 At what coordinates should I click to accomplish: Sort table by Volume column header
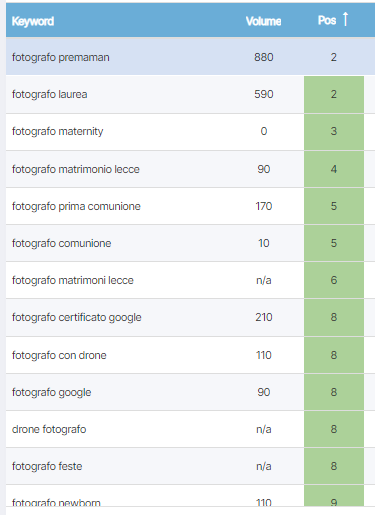point(263,21)
